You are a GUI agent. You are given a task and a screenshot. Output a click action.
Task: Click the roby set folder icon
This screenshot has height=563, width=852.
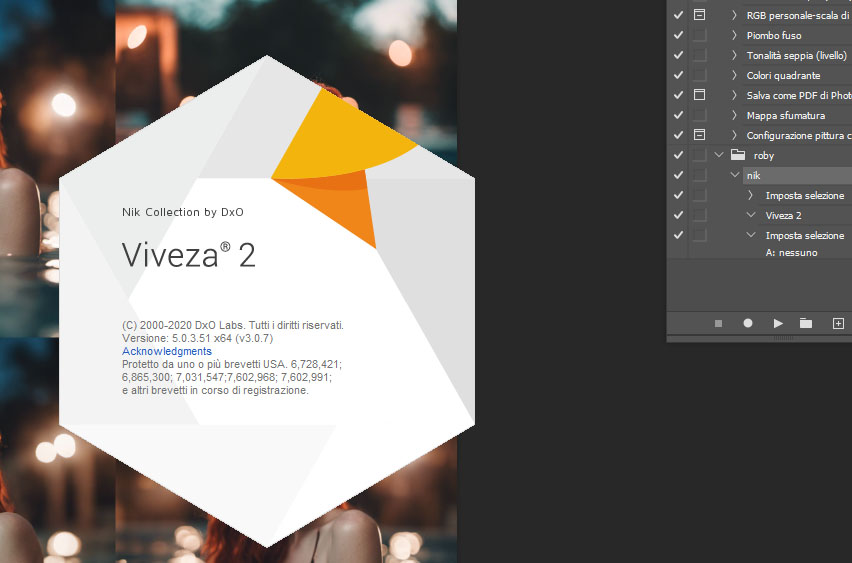click(737, 155)
